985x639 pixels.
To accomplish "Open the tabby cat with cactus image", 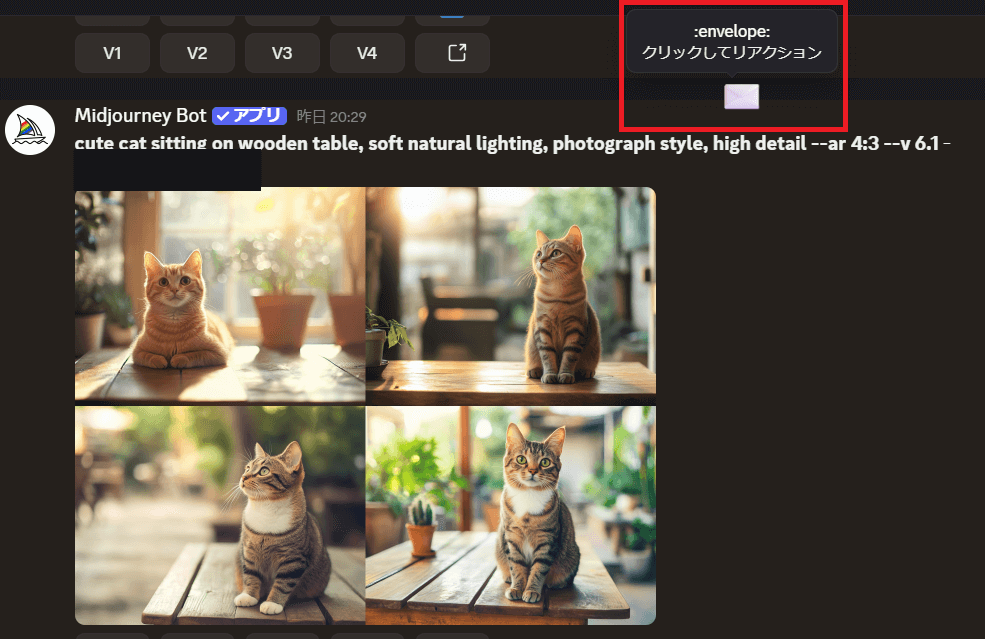I will [511, 515].
